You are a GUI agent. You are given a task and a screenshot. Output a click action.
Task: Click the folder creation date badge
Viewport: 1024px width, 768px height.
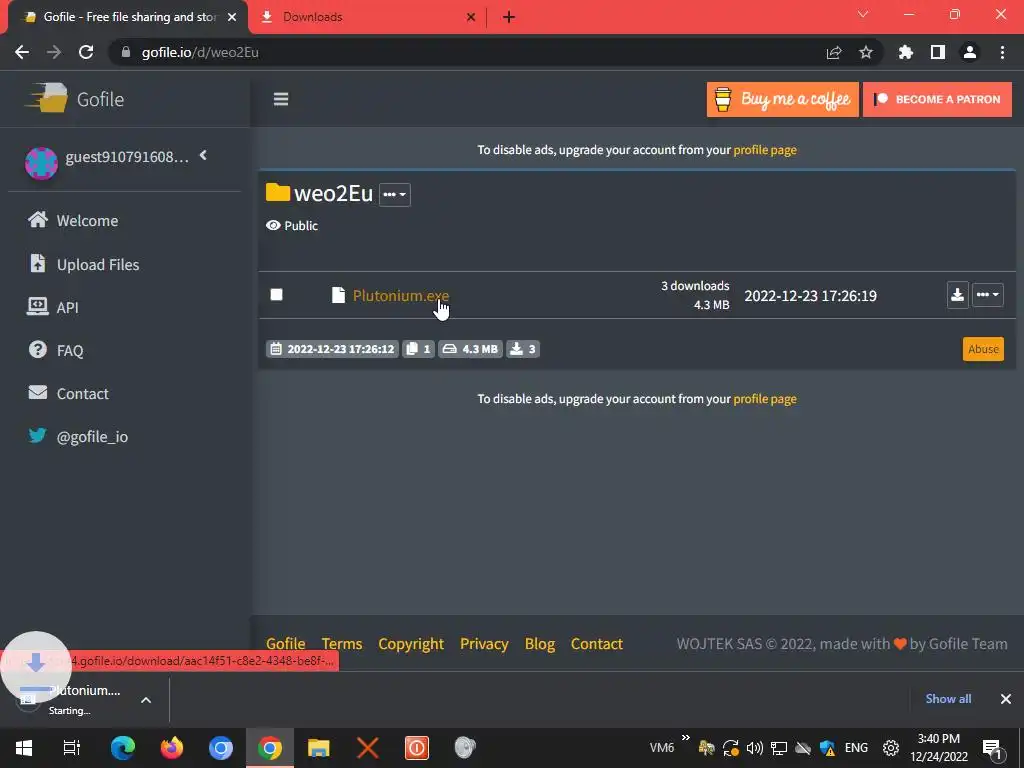click(332, 349)
